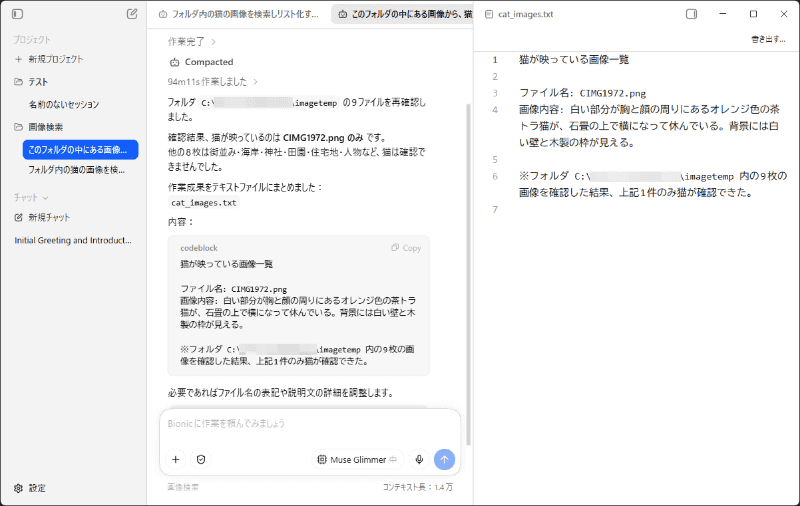
Task: Click the ファイル名: CIMG1972.png line in the editor
Action: point(583,93)
